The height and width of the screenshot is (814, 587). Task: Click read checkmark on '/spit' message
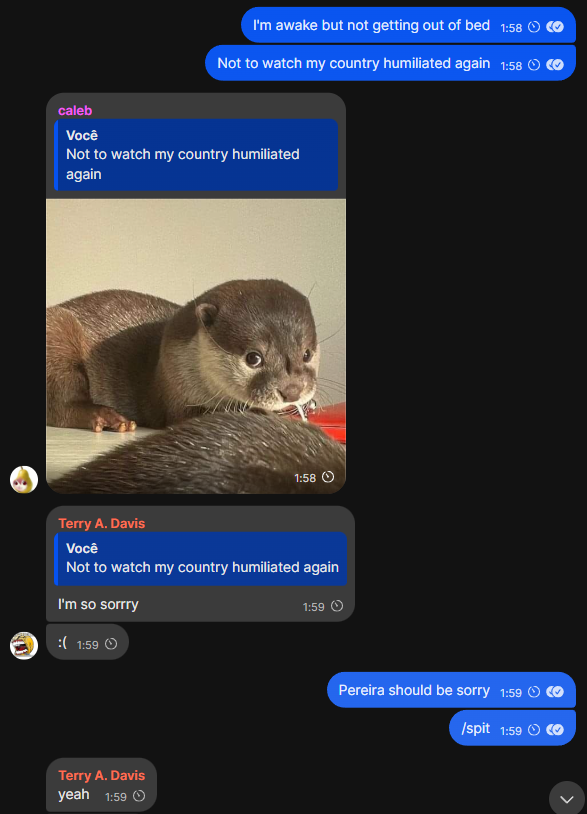(x=555, y=730)
